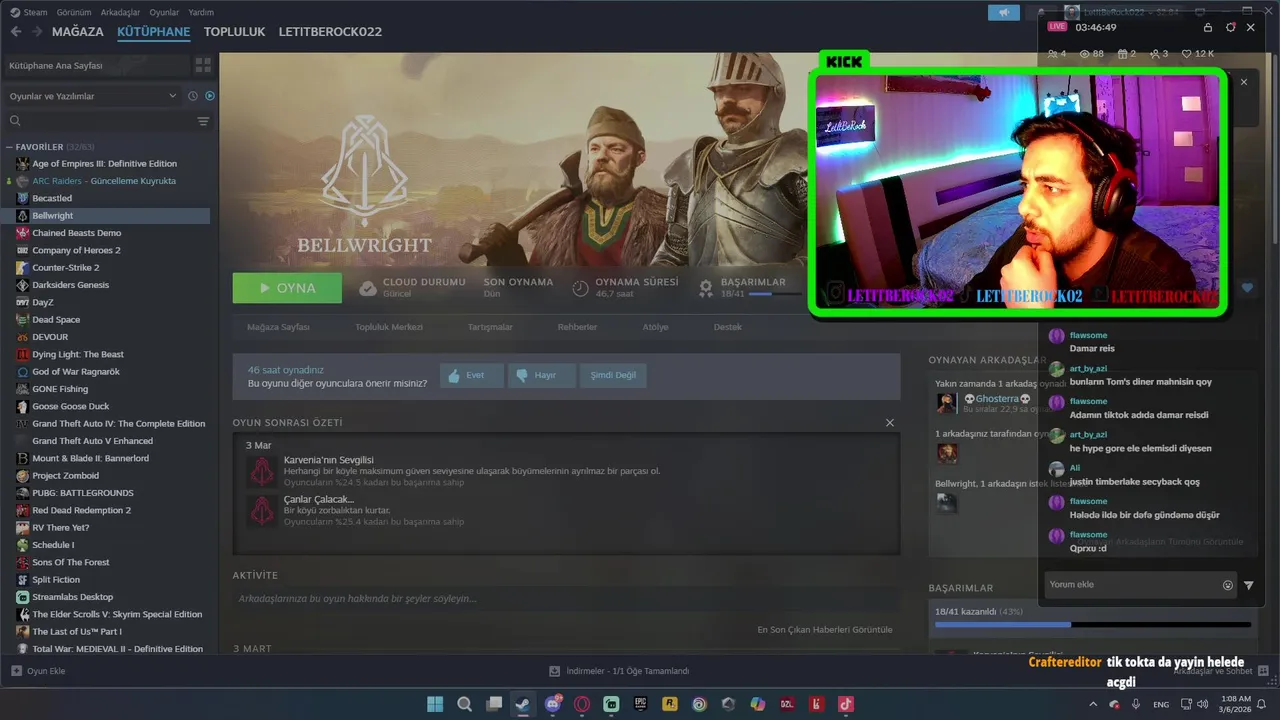Select Becastled in the library list
1280x720 pixels.
click(52, 198)
